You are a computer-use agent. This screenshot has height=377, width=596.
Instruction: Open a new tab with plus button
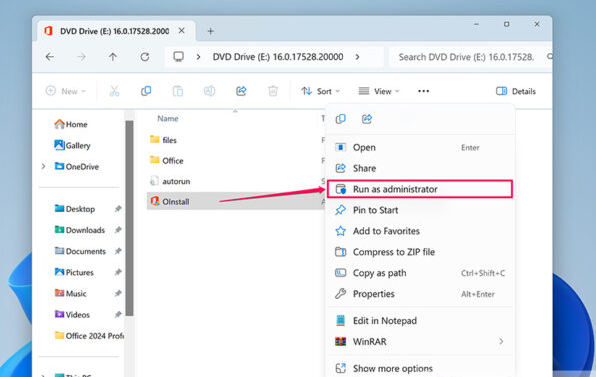(x=211, y=31)
